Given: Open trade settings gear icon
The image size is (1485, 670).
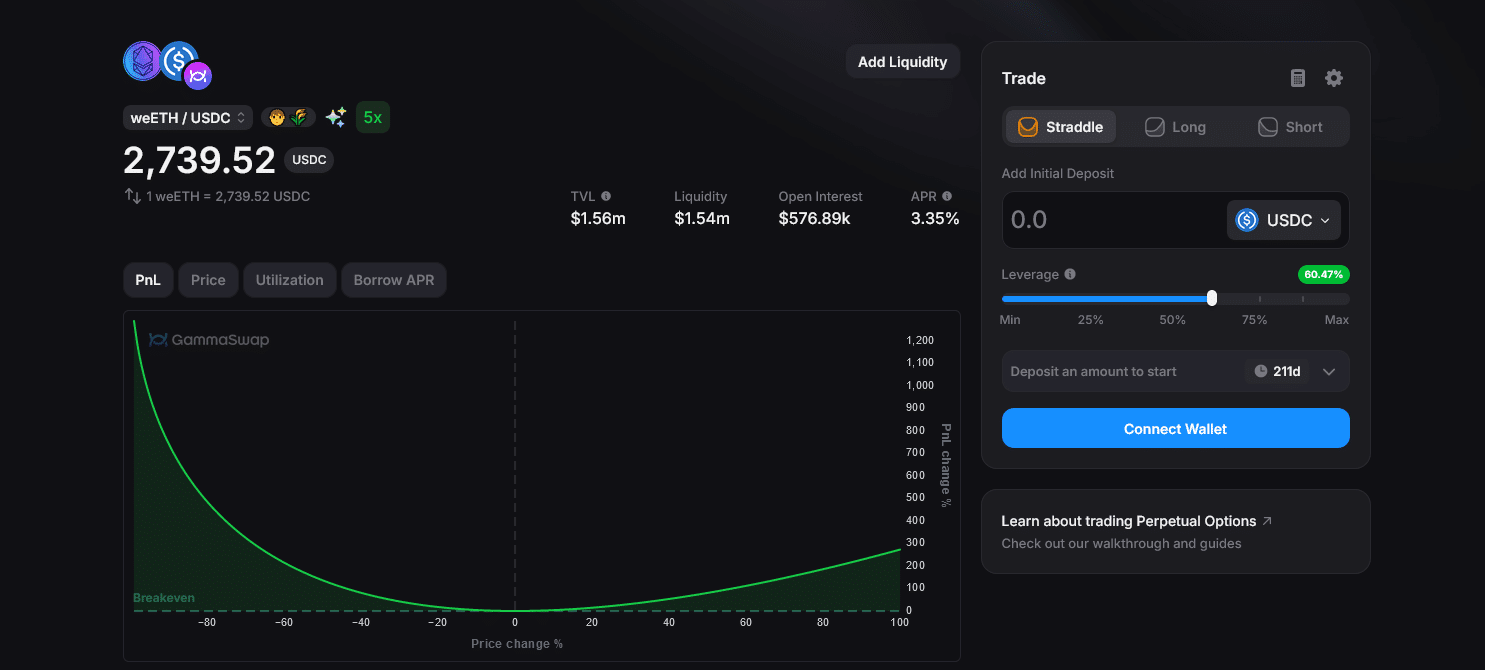Looking at the screenshot, I should (x=1334, y=78).
